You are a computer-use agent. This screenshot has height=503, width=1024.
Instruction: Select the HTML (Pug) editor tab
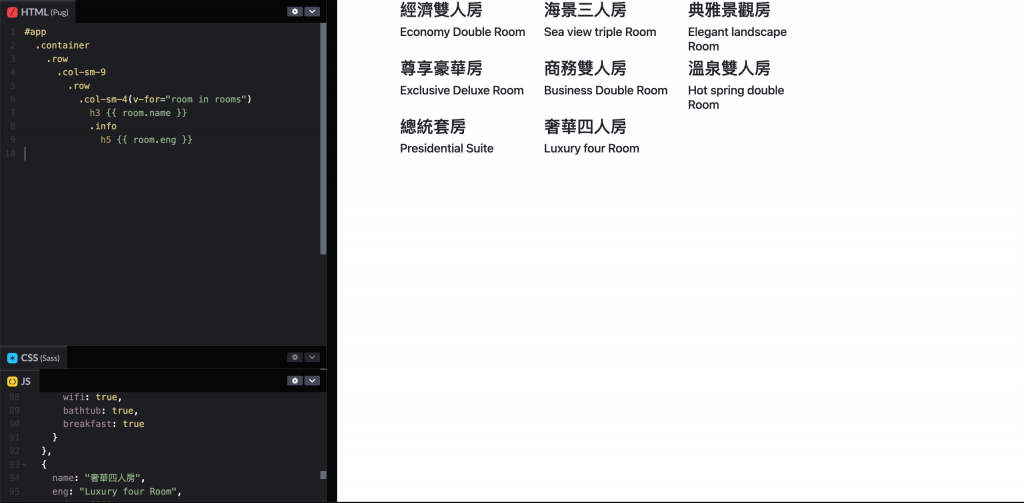[38, 12]
